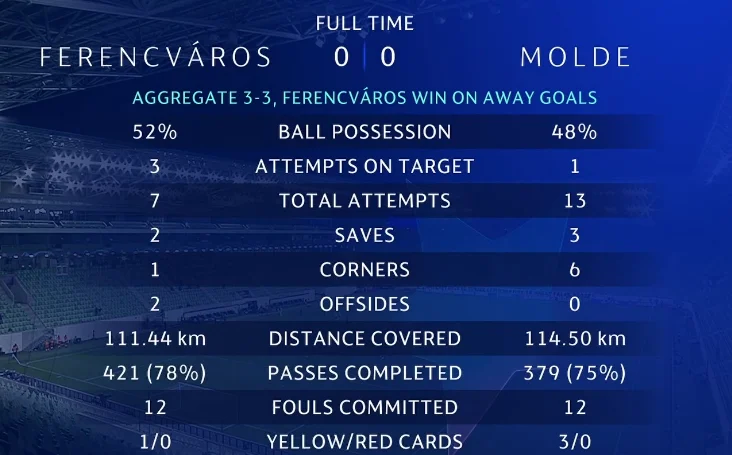Viewport: 732px width, 455px height.
Task: Click the 52% possession value
Action: pos(155,132)
